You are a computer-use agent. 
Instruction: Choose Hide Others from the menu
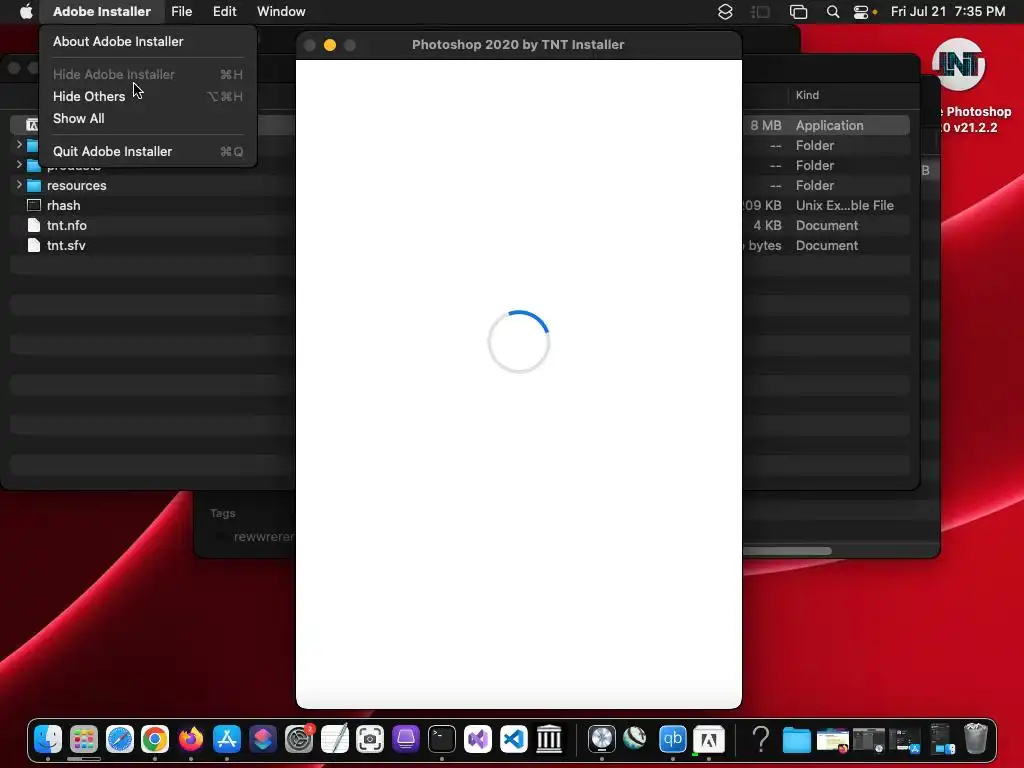[89, 96]
